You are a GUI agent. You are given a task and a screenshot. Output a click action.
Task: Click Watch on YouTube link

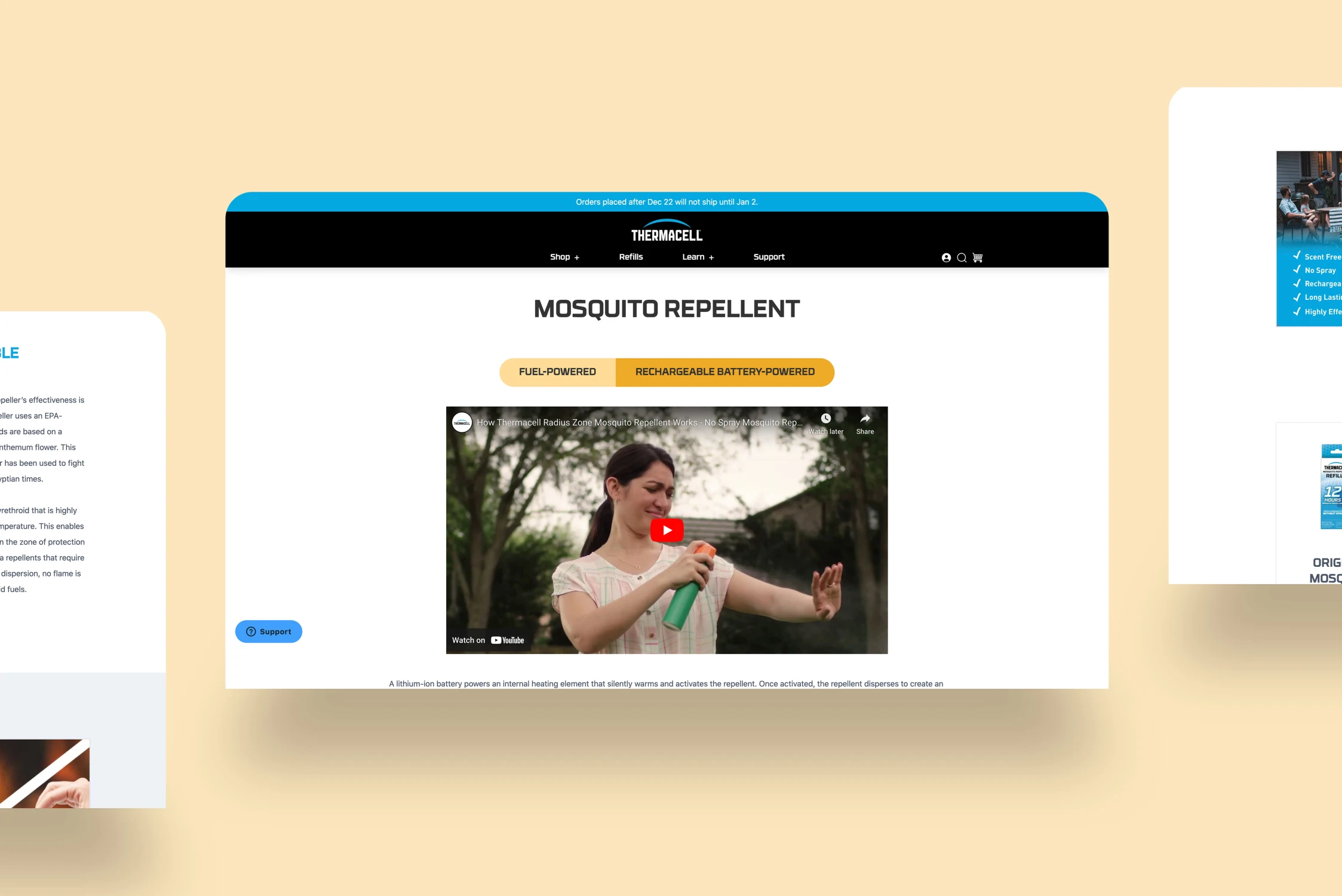point(488,640)
